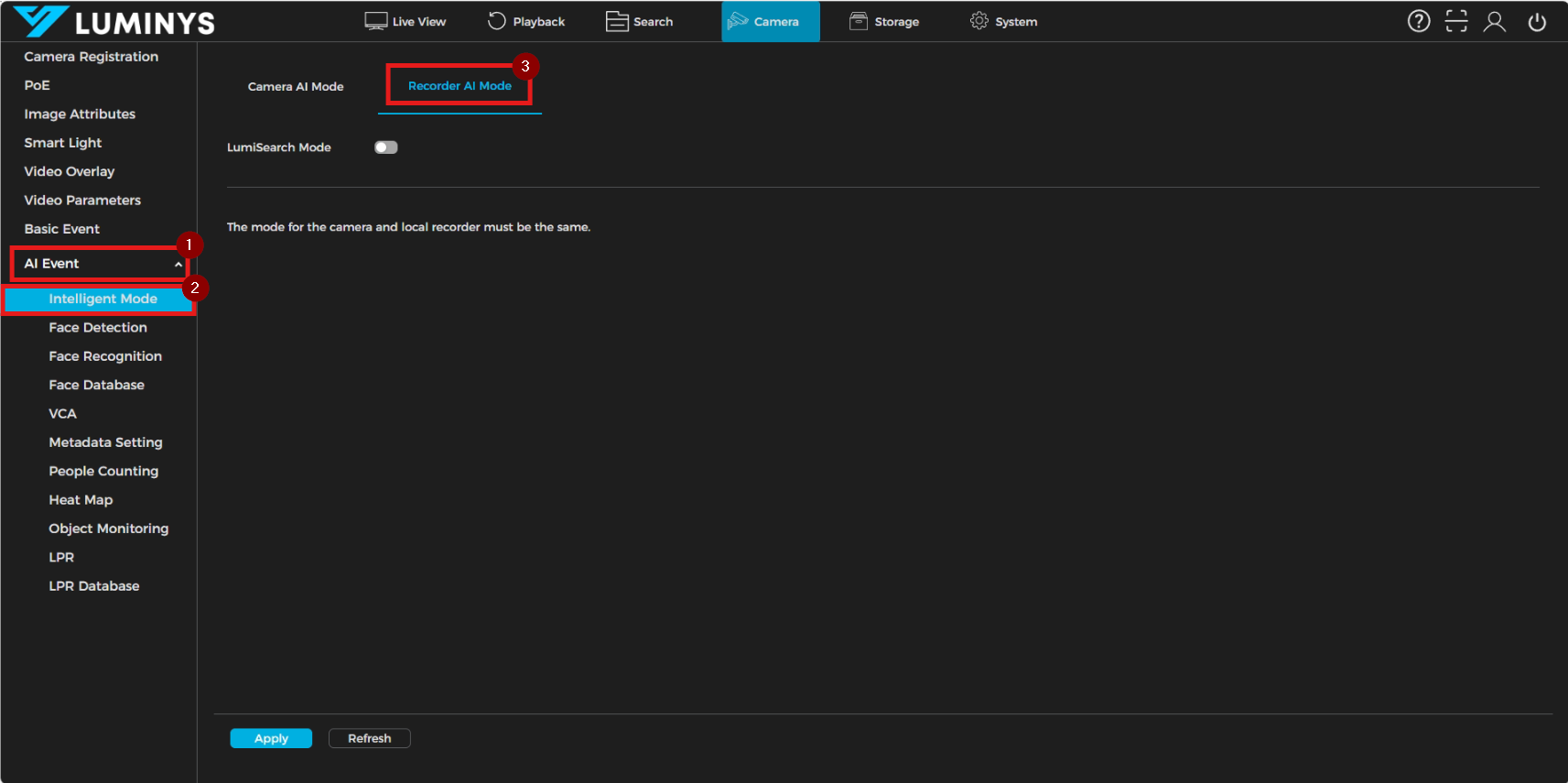Select People Counting menu item
The image size is (1568, 783).
tap(103, 472)
